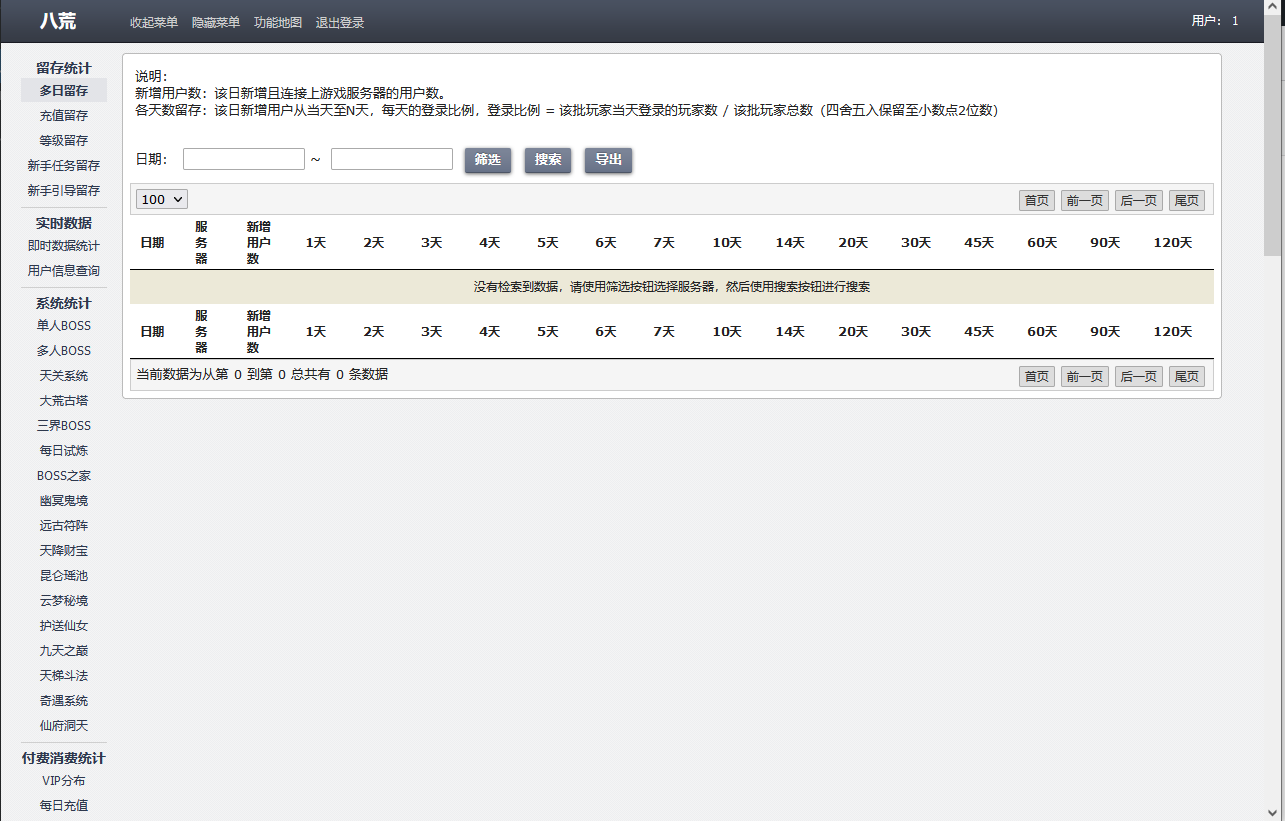The image size is (1285, 821).
Task: Click the 7天 column header in top row
Action: click(664, 243)
